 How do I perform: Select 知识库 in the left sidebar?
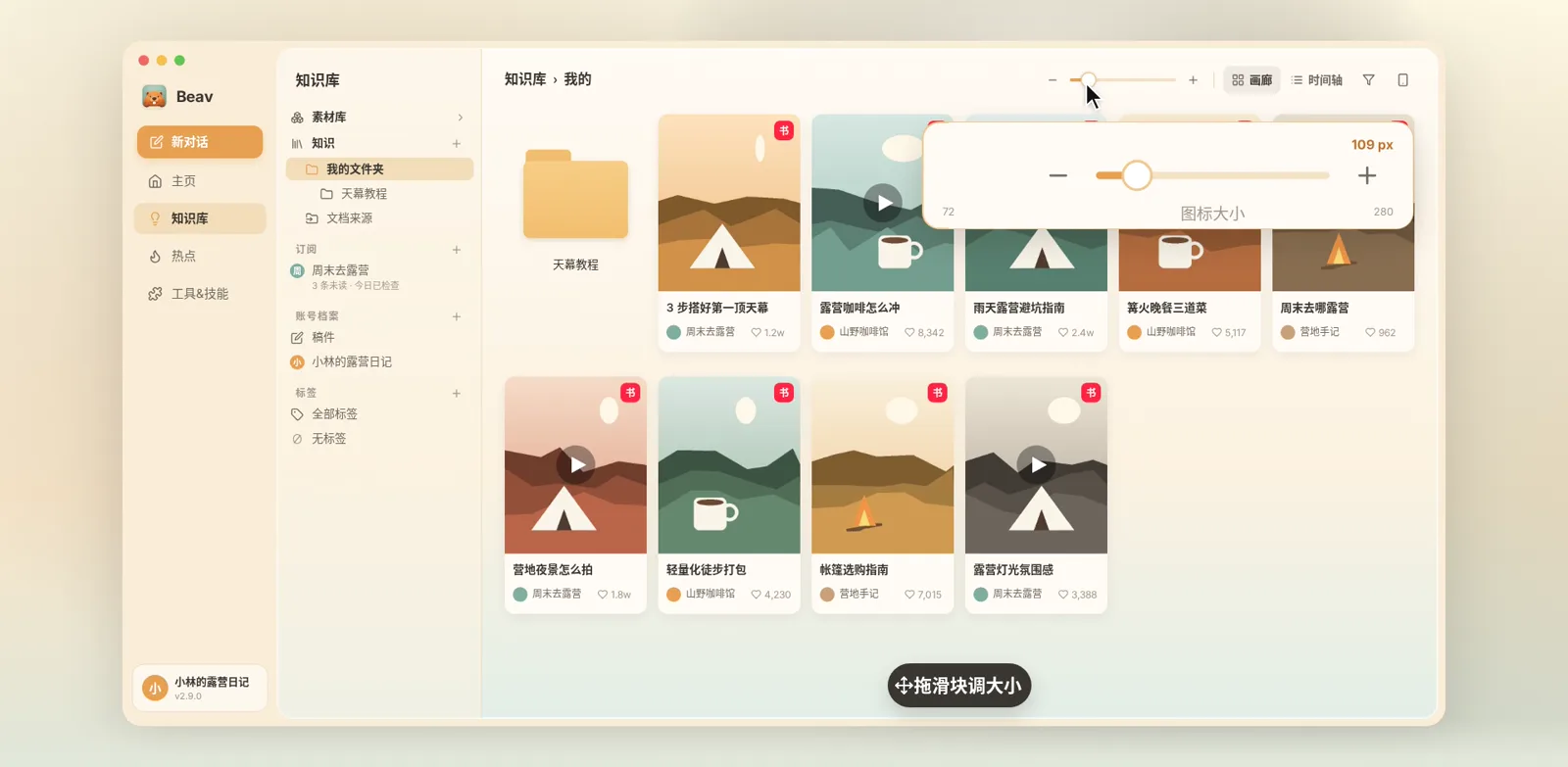(200, 218)
